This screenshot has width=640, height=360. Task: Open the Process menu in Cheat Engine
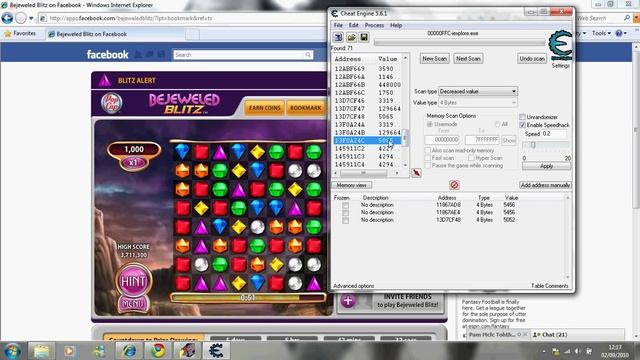click(x=374, y=25)
